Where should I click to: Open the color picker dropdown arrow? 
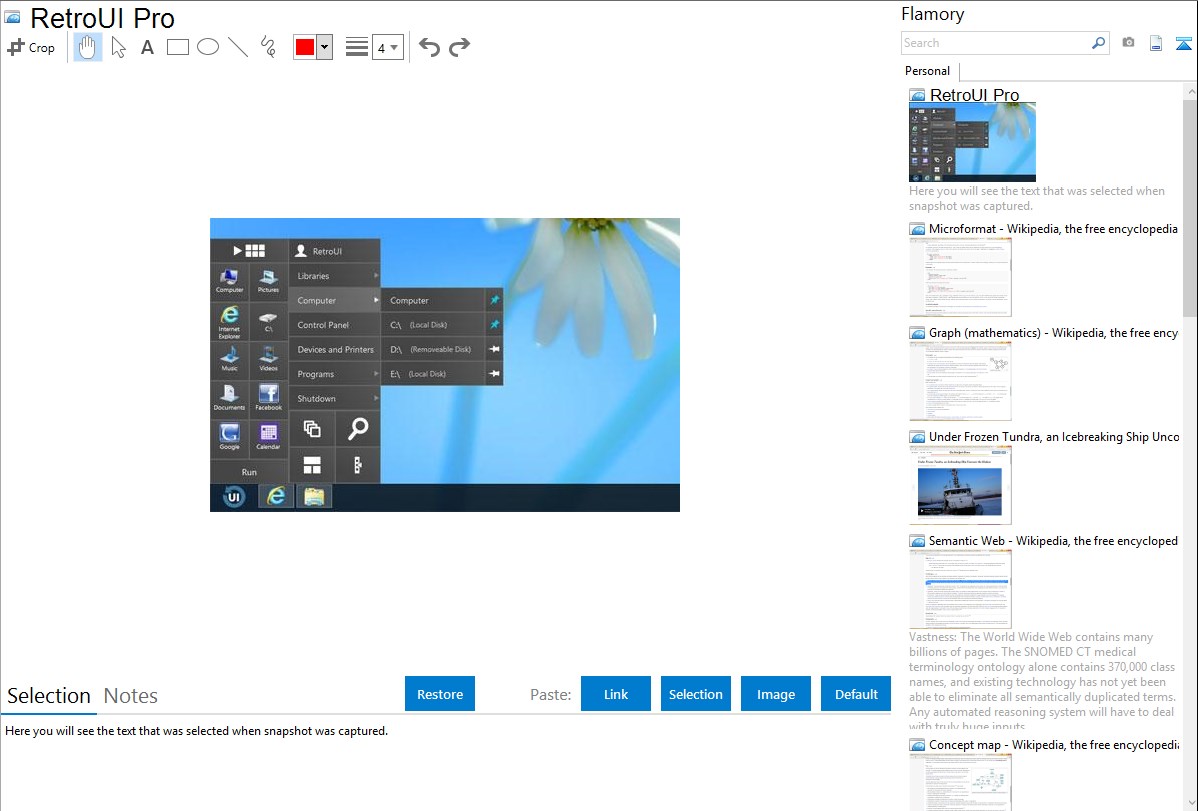(x=324, y=47)
